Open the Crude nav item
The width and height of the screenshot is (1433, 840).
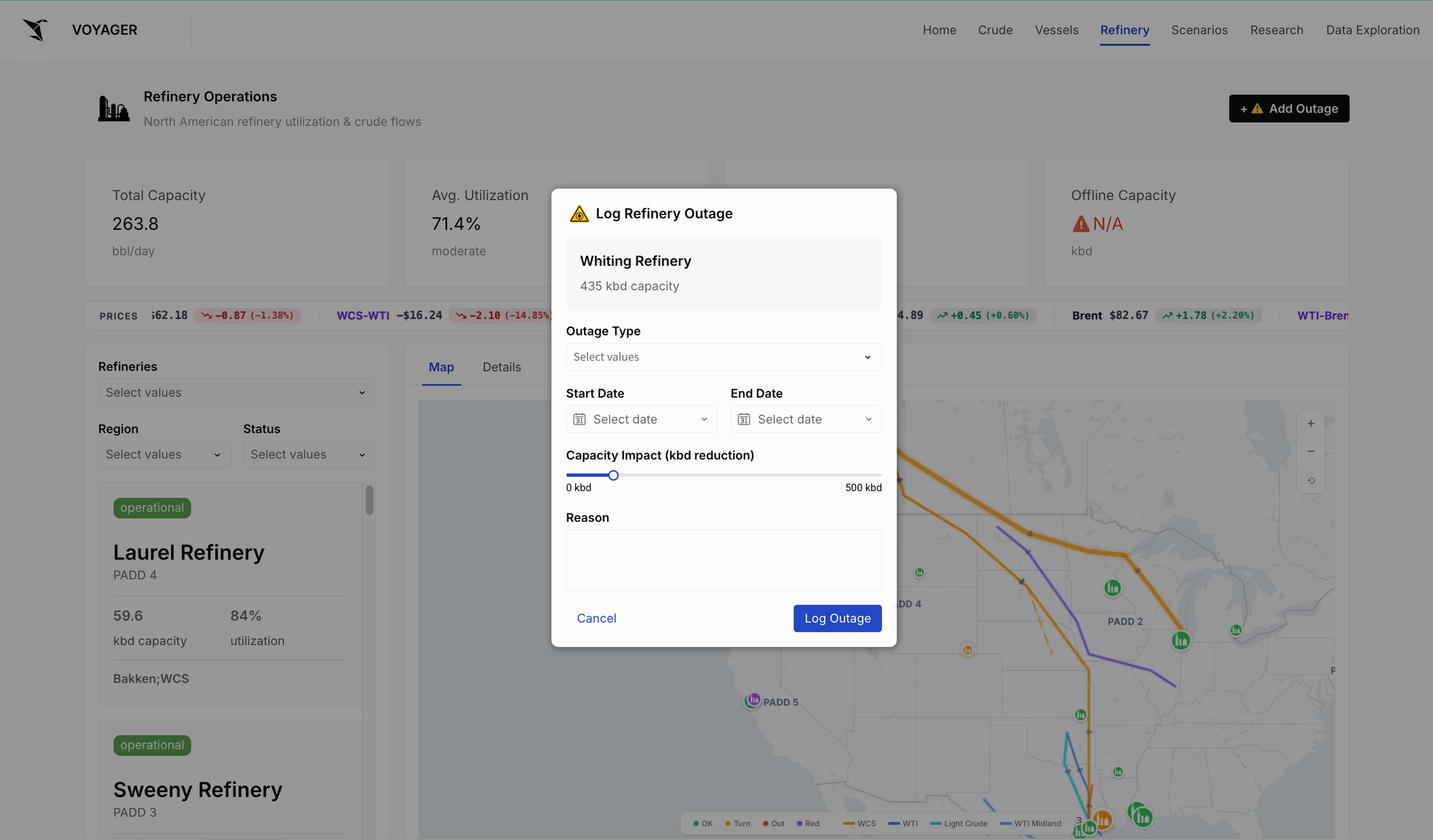[995, 29]
